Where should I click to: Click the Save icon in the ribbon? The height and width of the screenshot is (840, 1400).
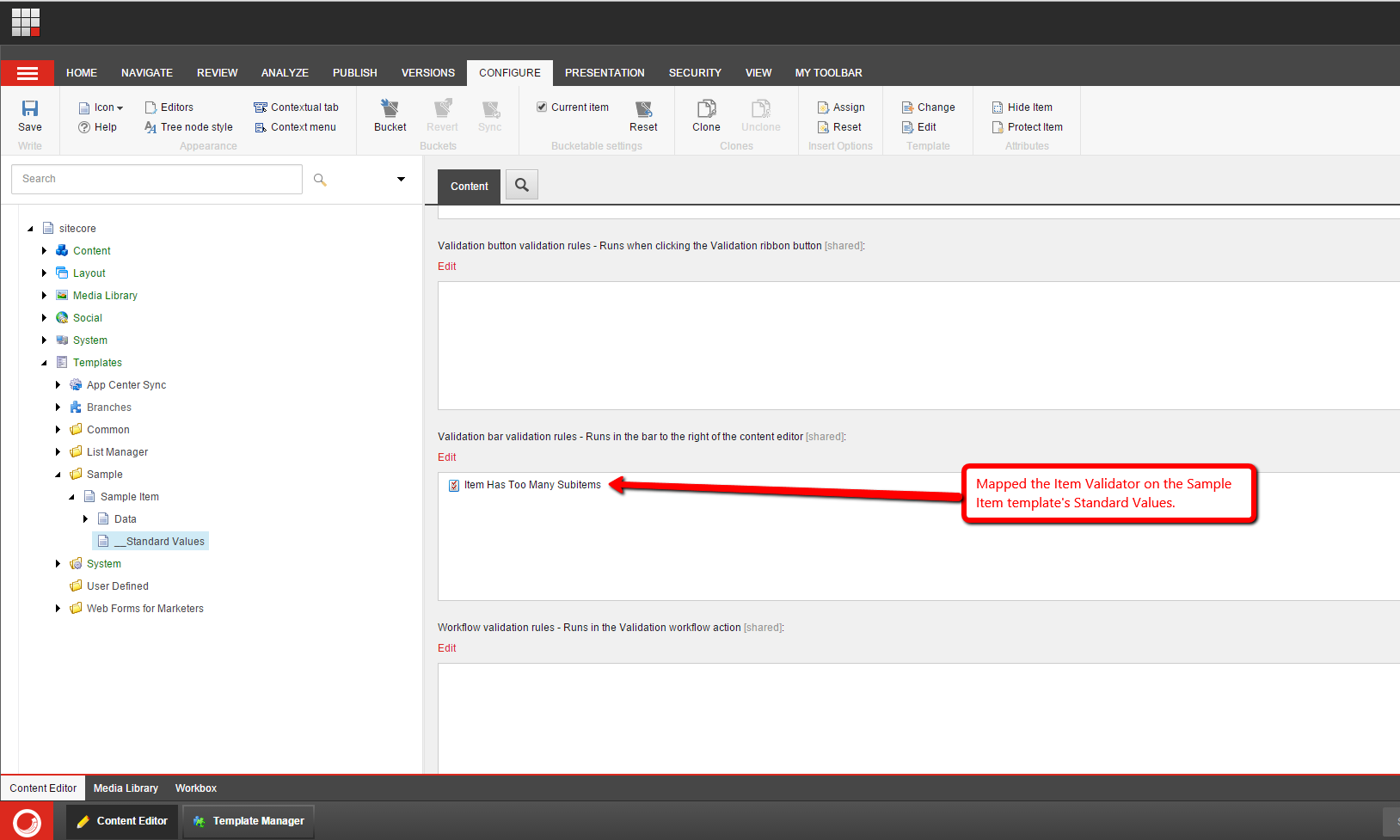(x=30, y=108)
